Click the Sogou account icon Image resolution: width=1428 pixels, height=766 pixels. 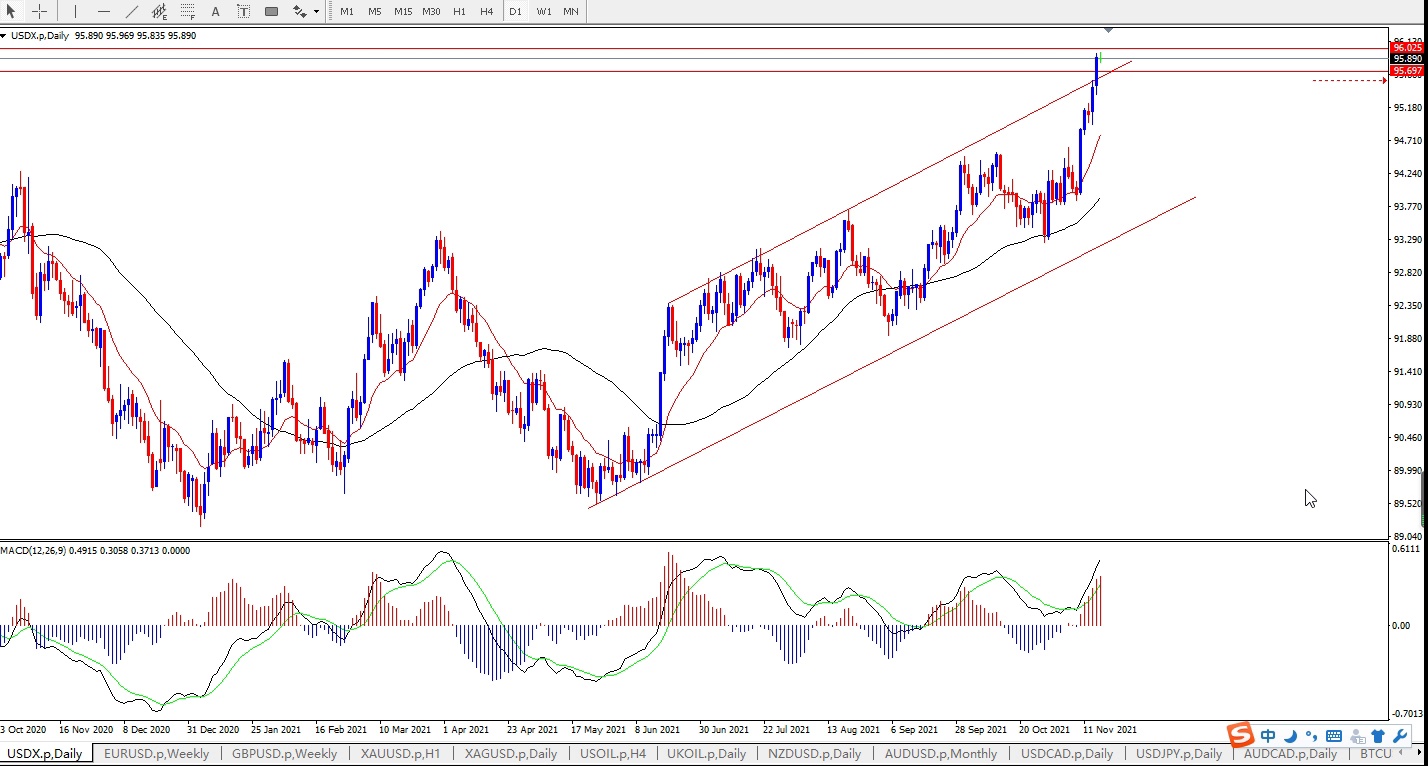point(1355,736)
